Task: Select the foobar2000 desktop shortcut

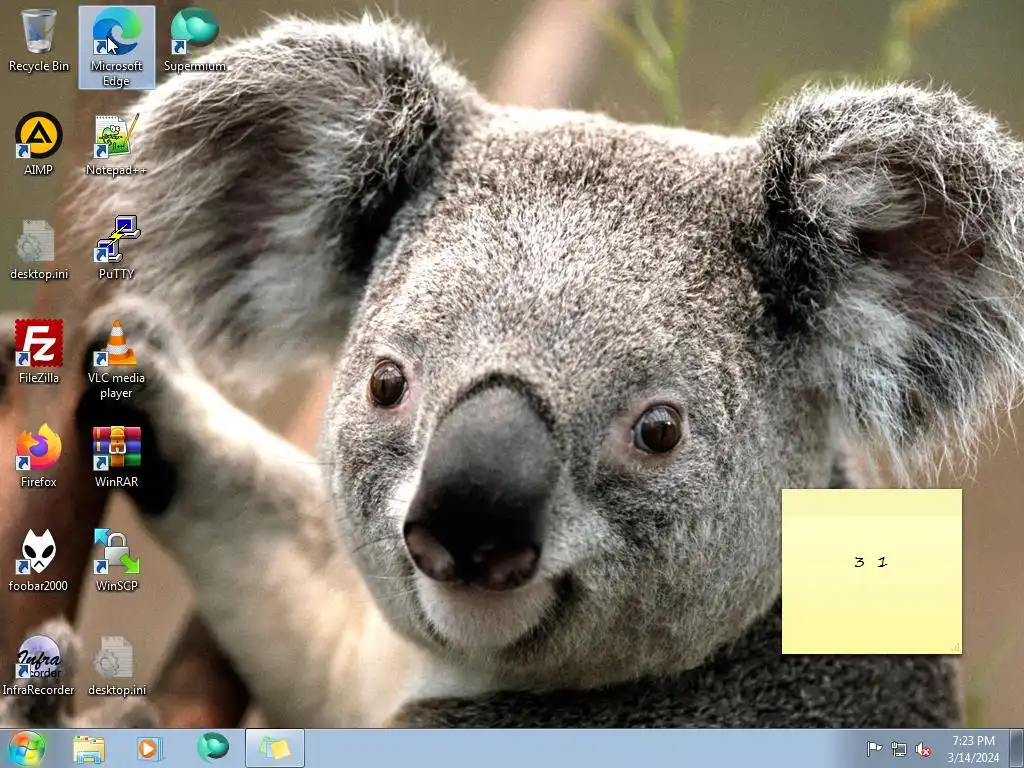Action: coord(39,560)
